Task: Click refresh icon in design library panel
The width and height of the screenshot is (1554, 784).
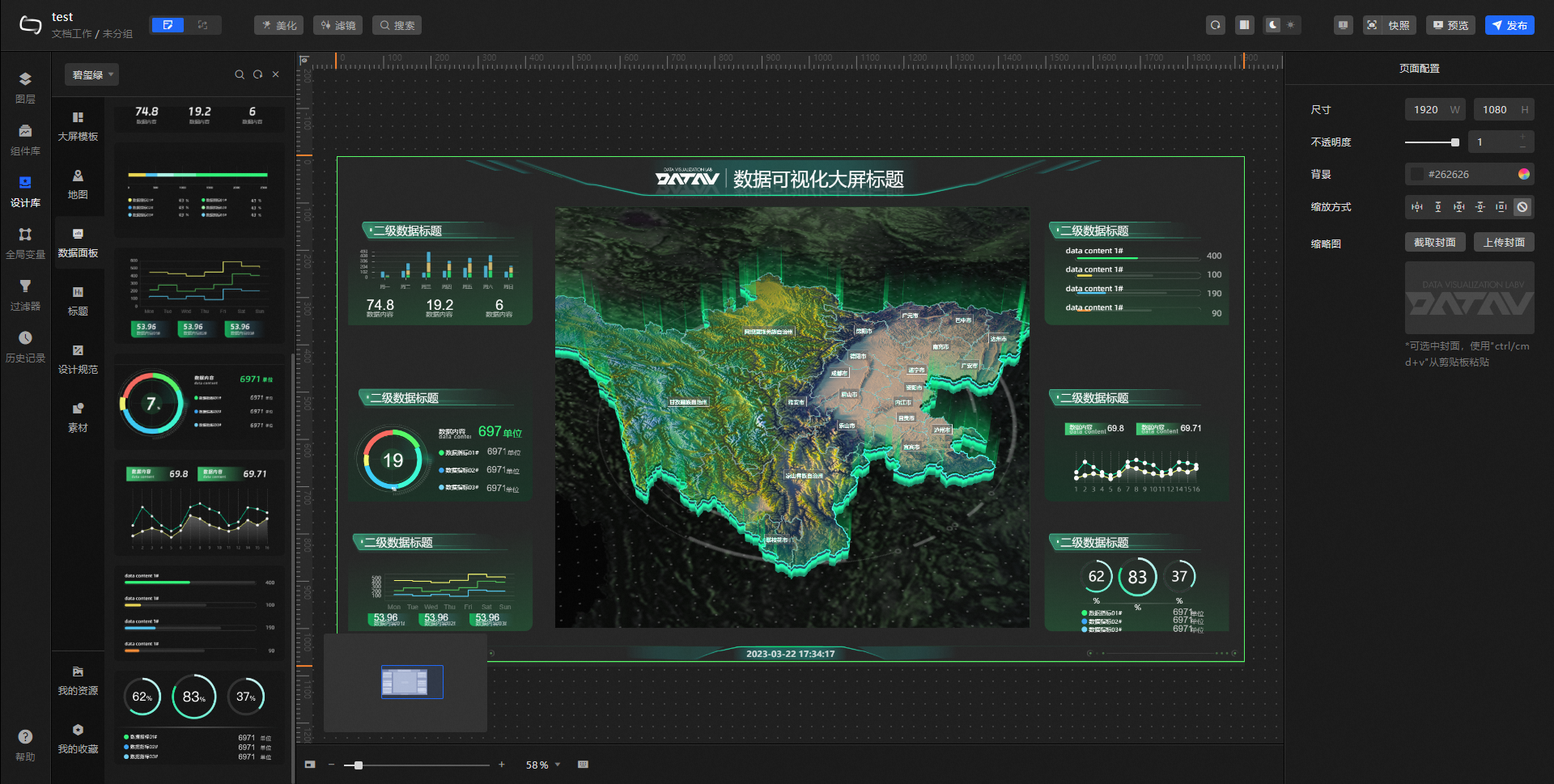Action: [x=257, y=74]
